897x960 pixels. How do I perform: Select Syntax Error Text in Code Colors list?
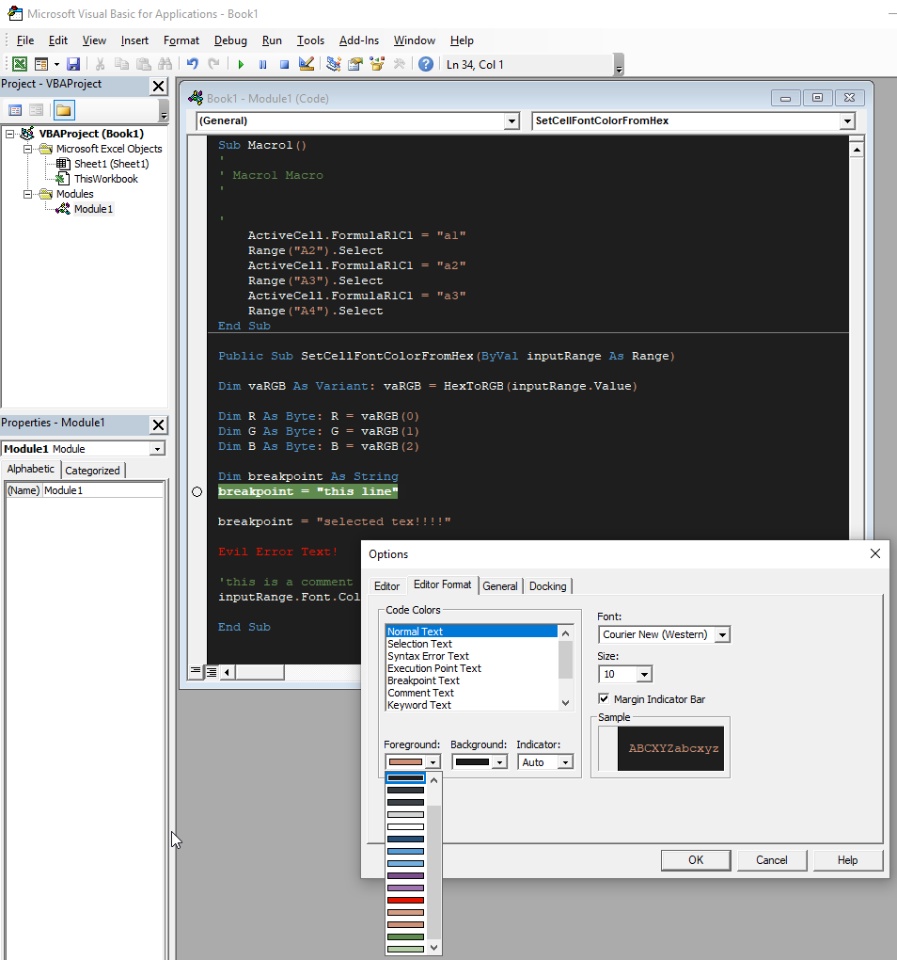click(x=471, y=656)
